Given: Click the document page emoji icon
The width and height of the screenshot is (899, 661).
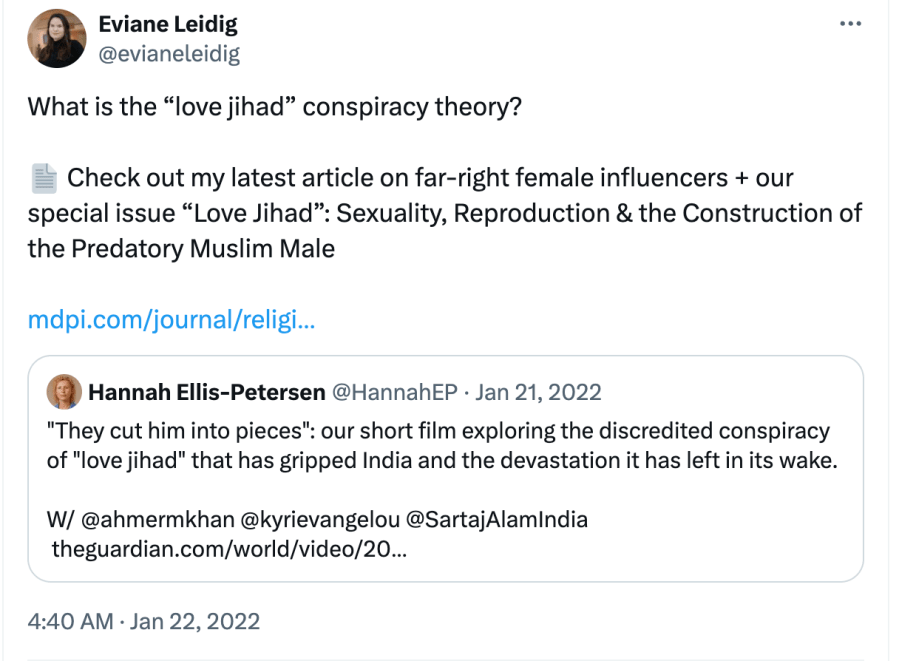Looking at the screenshot, I should [43, 179].
